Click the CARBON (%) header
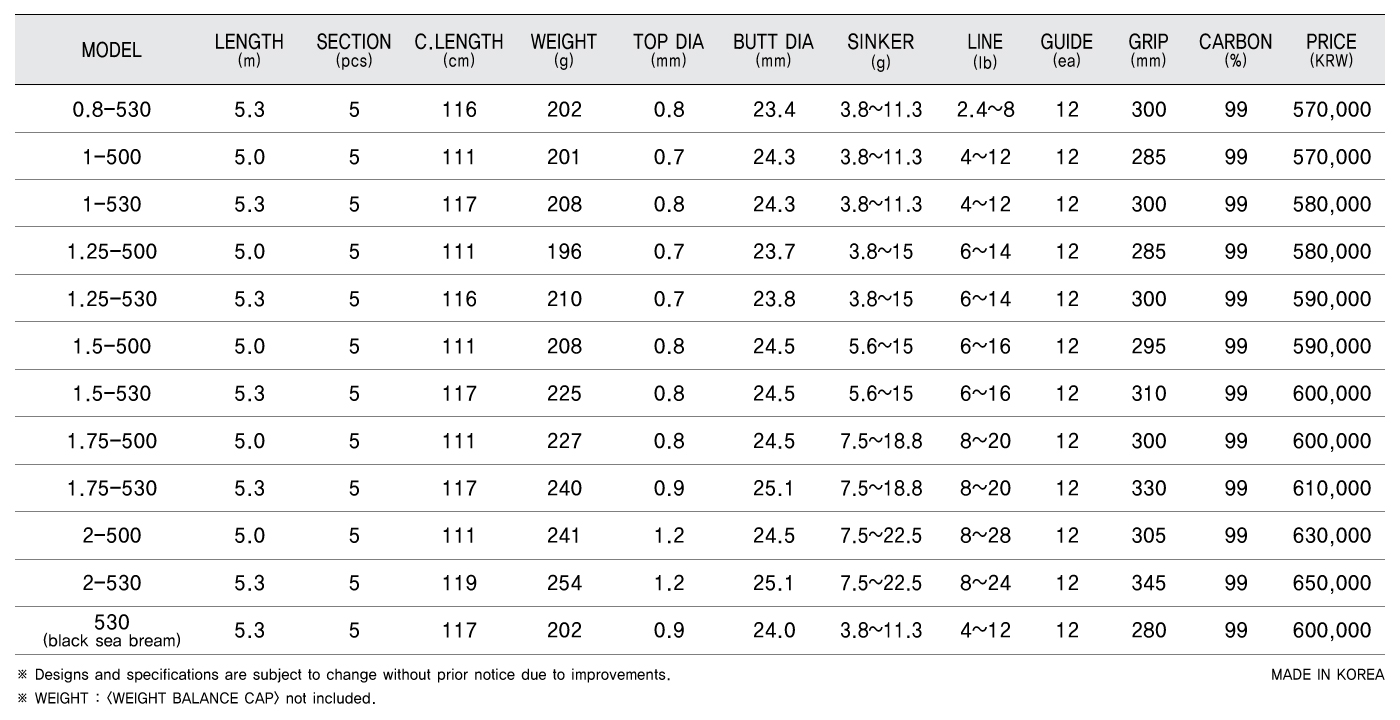This screenshot has height=720, width=1400. (x=1235, y=50)
